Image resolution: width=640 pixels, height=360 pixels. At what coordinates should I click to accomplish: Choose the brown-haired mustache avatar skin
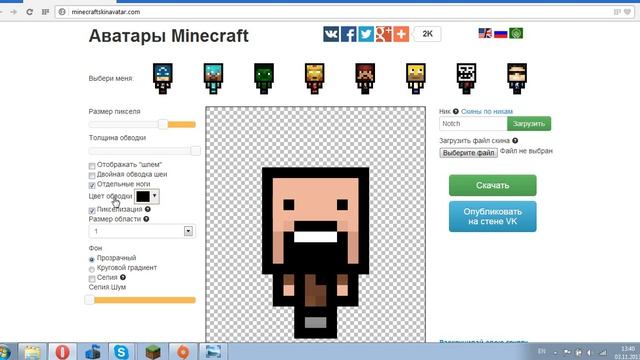[365, 78]
